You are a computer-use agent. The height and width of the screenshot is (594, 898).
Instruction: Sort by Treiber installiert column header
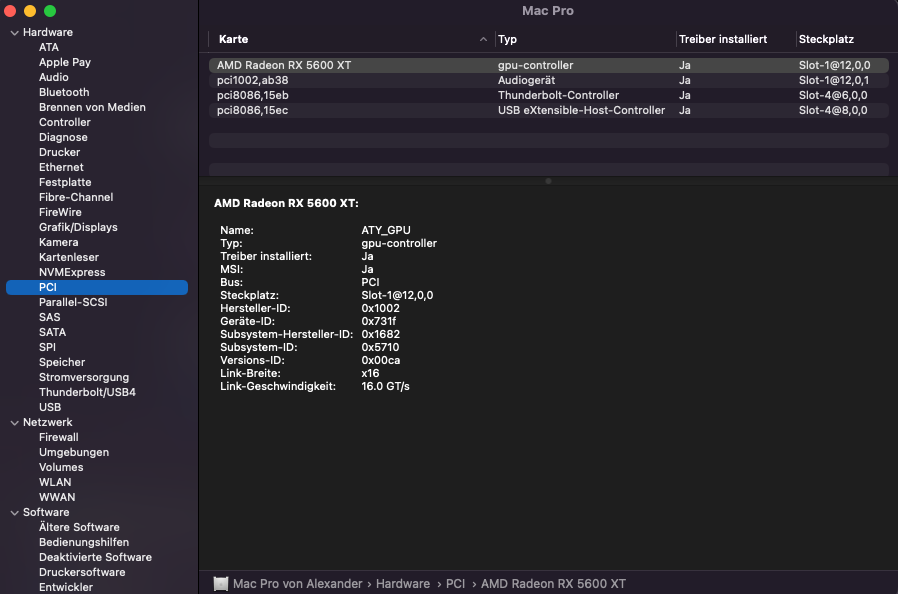[x=723, y=40]
